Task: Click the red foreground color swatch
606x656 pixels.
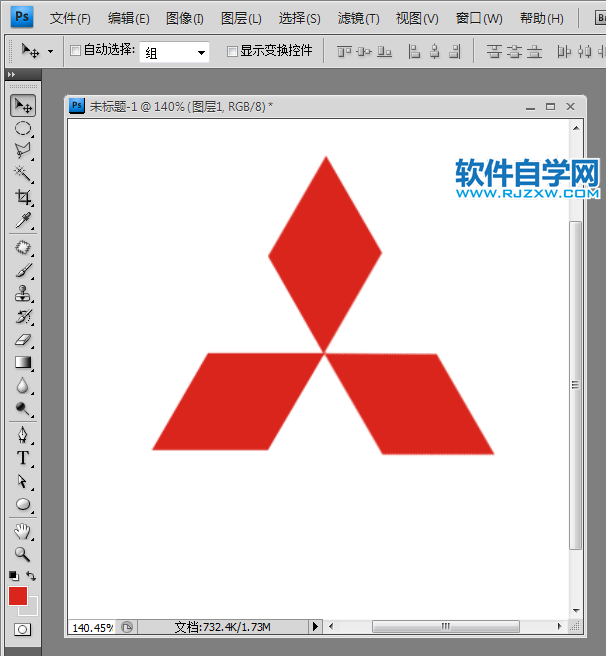Action: tap(18, 596)
